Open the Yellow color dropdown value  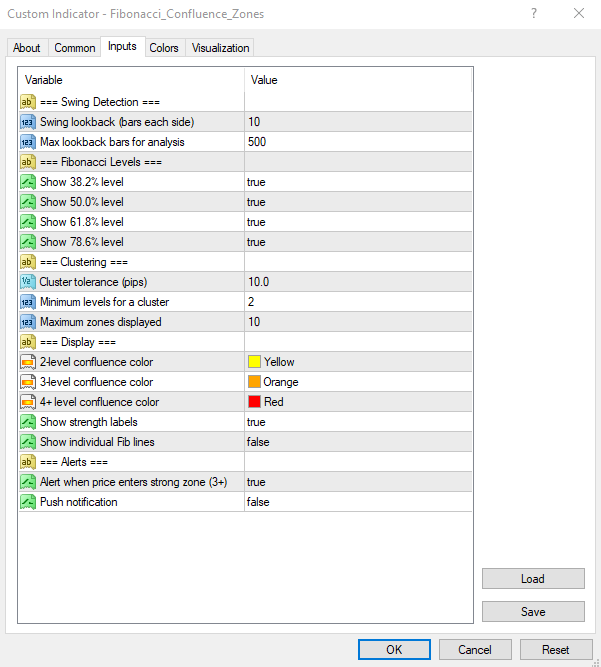(358, 362)
